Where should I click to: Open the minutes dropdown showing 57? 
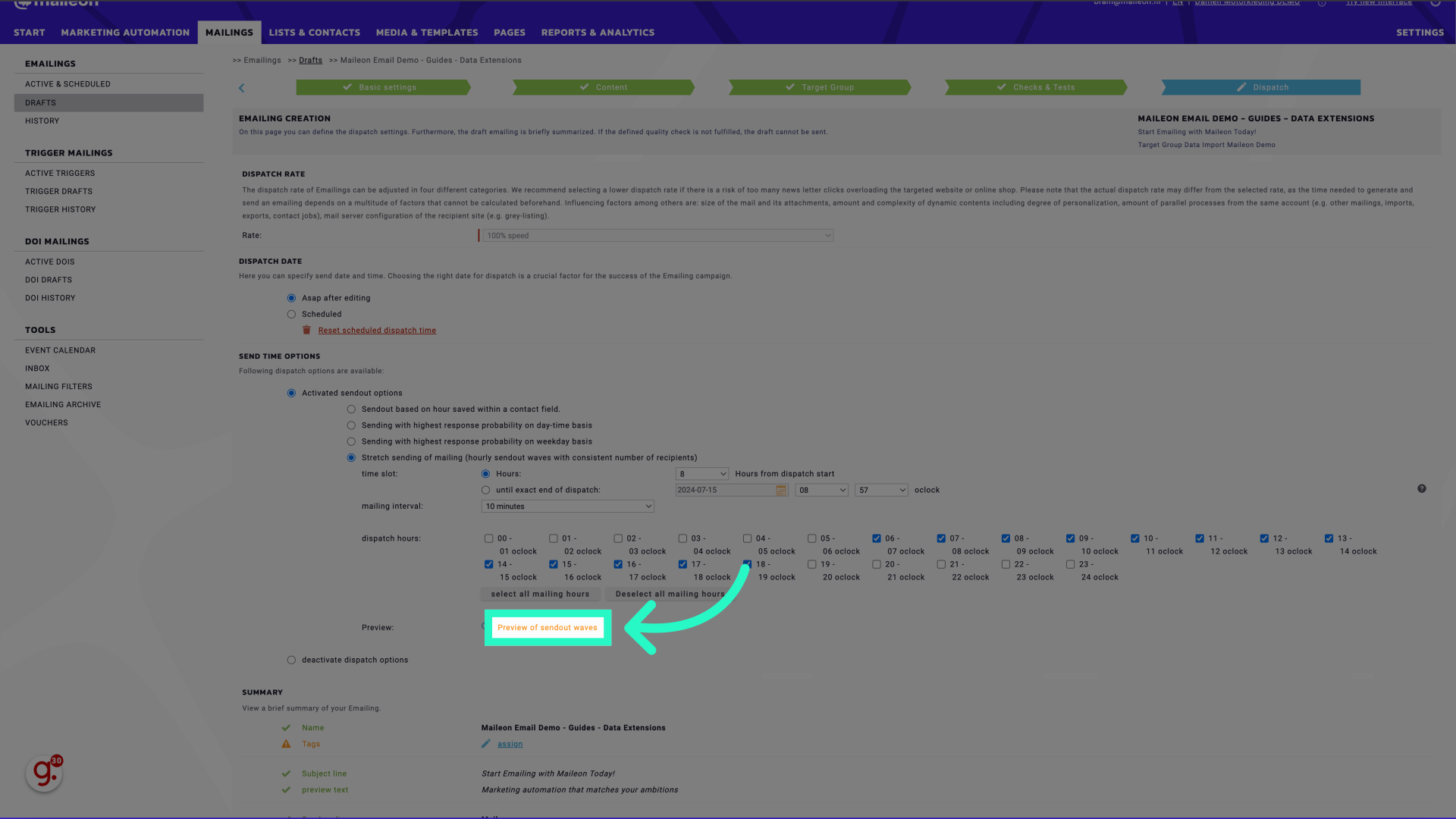tap(881, 491)
